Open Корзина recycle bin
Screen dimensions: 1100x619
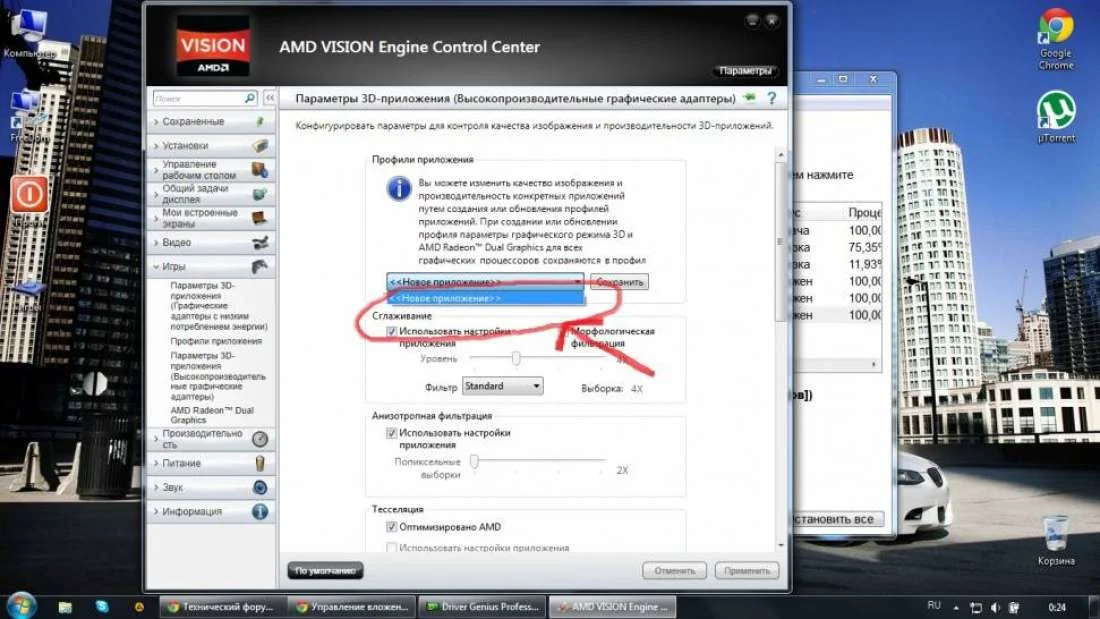[1056, 540]
